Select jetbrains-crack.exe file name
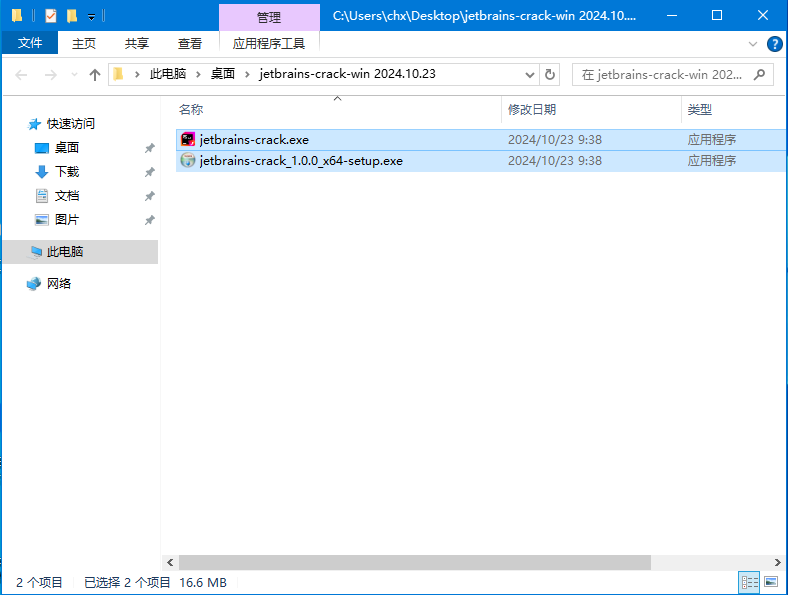This screenshot has height=595, width=788. (x=254, y=140)
